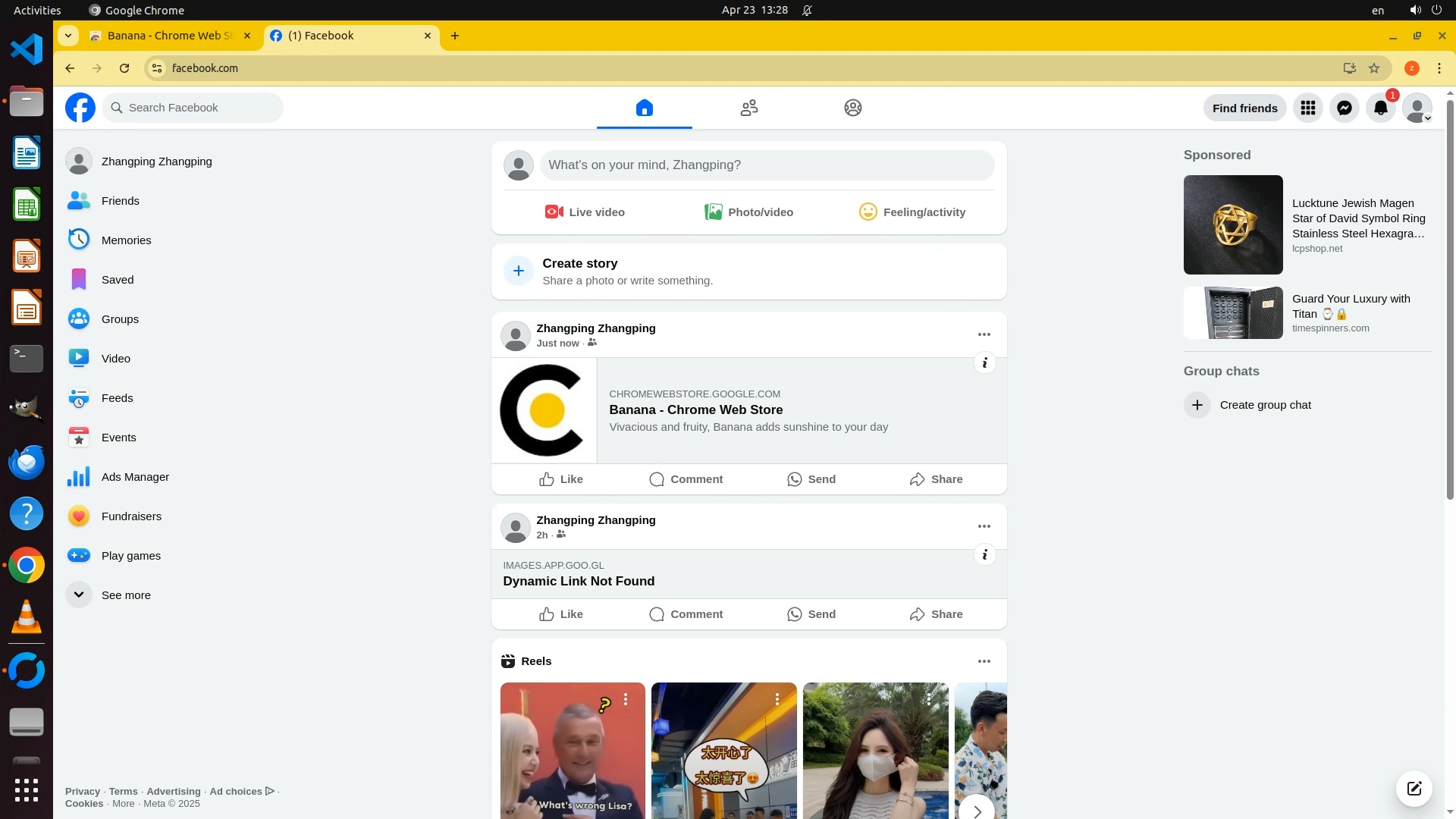Open the Ads Manager link

click(135, 477)
